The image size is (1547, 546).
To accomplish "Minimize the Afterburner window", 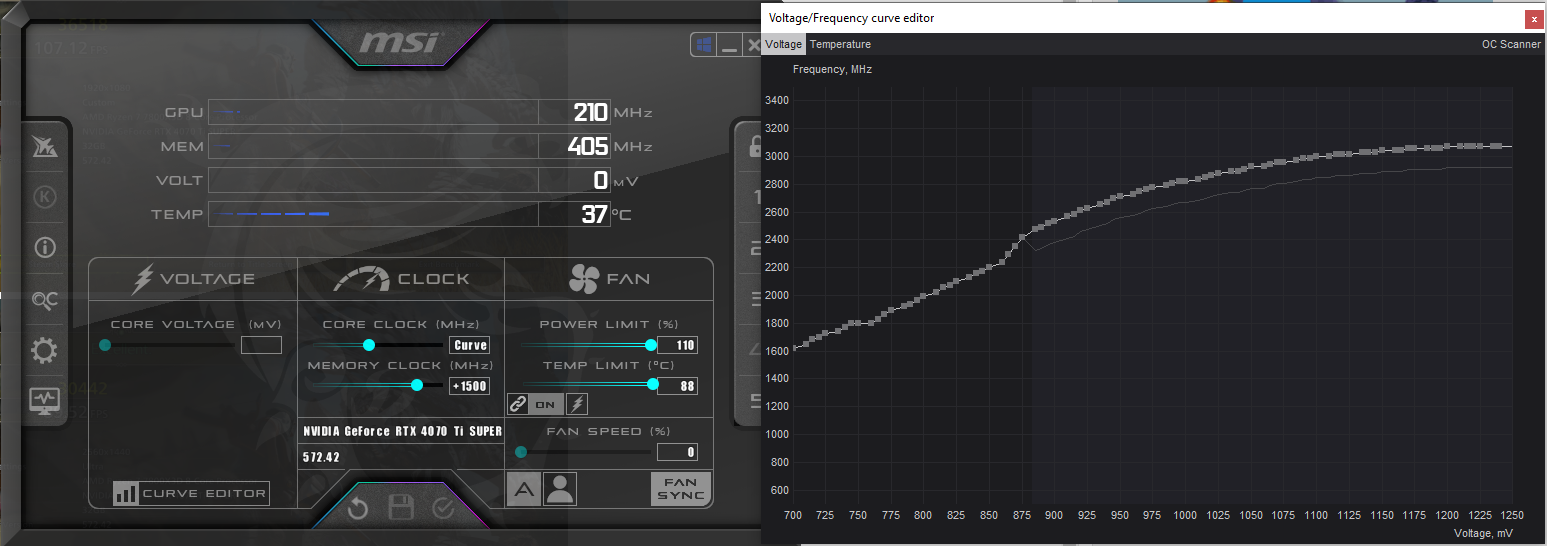I will 730,45.
